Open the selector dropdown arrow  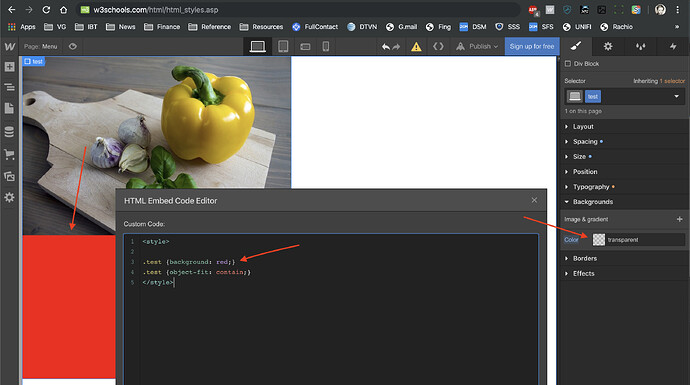676,96
